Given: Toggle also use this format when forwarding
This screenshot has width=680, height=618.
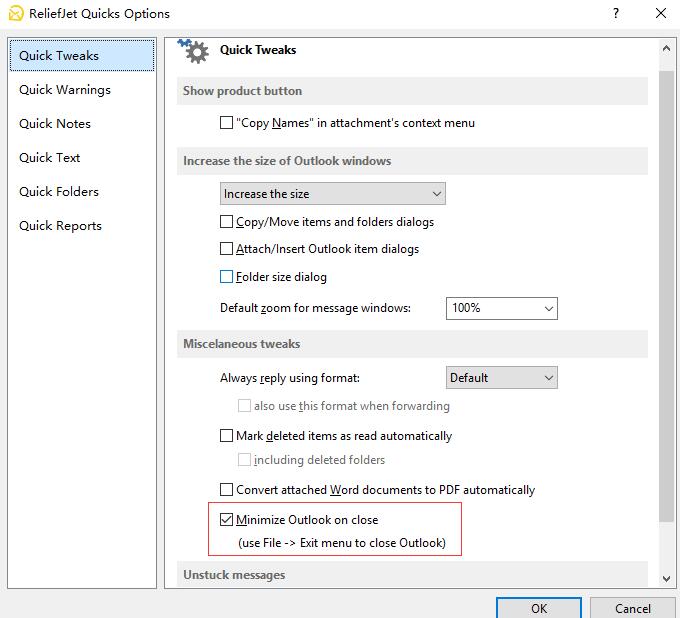Looking at the screenshot, I should [244, 405].
